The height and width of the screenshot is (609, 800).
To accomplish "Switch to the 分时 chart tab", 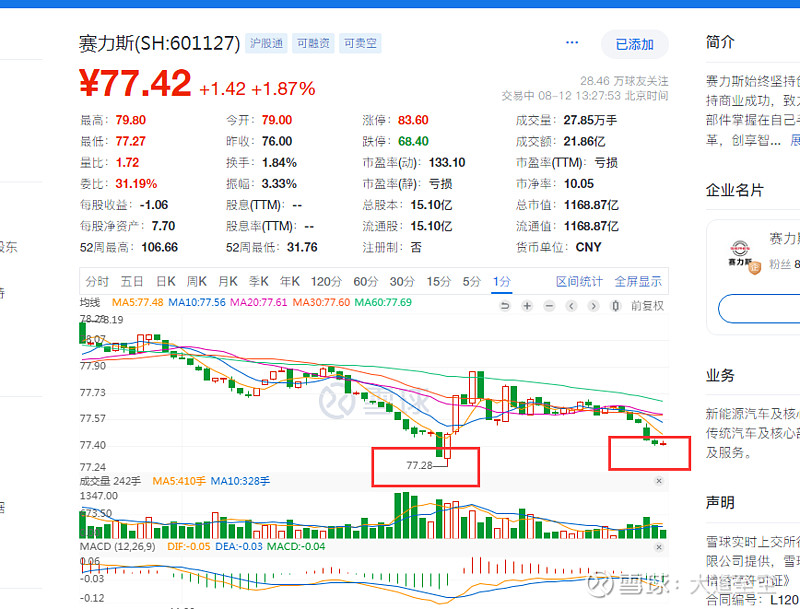I will pos(97,282).
